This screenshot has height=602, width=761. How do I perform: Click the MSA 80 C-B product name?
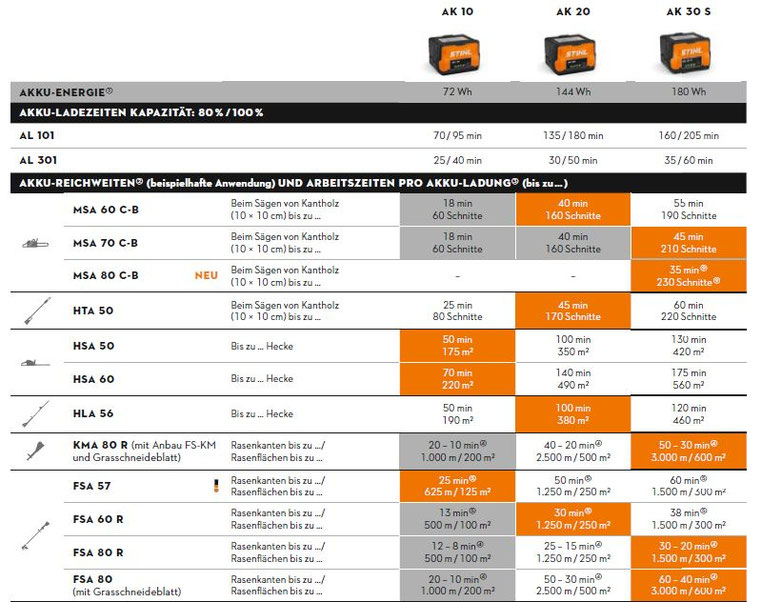coord(106,276)
